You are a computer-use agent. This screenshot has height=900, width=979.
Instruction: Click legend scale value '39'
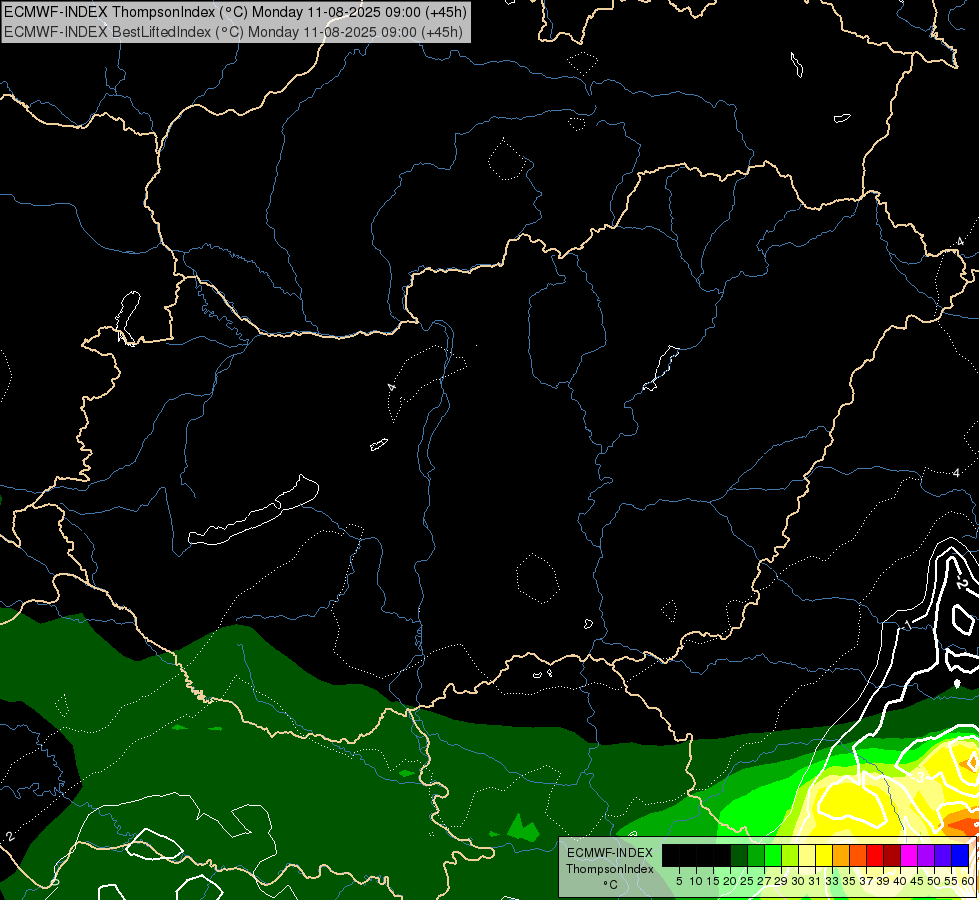pos(883,881)
